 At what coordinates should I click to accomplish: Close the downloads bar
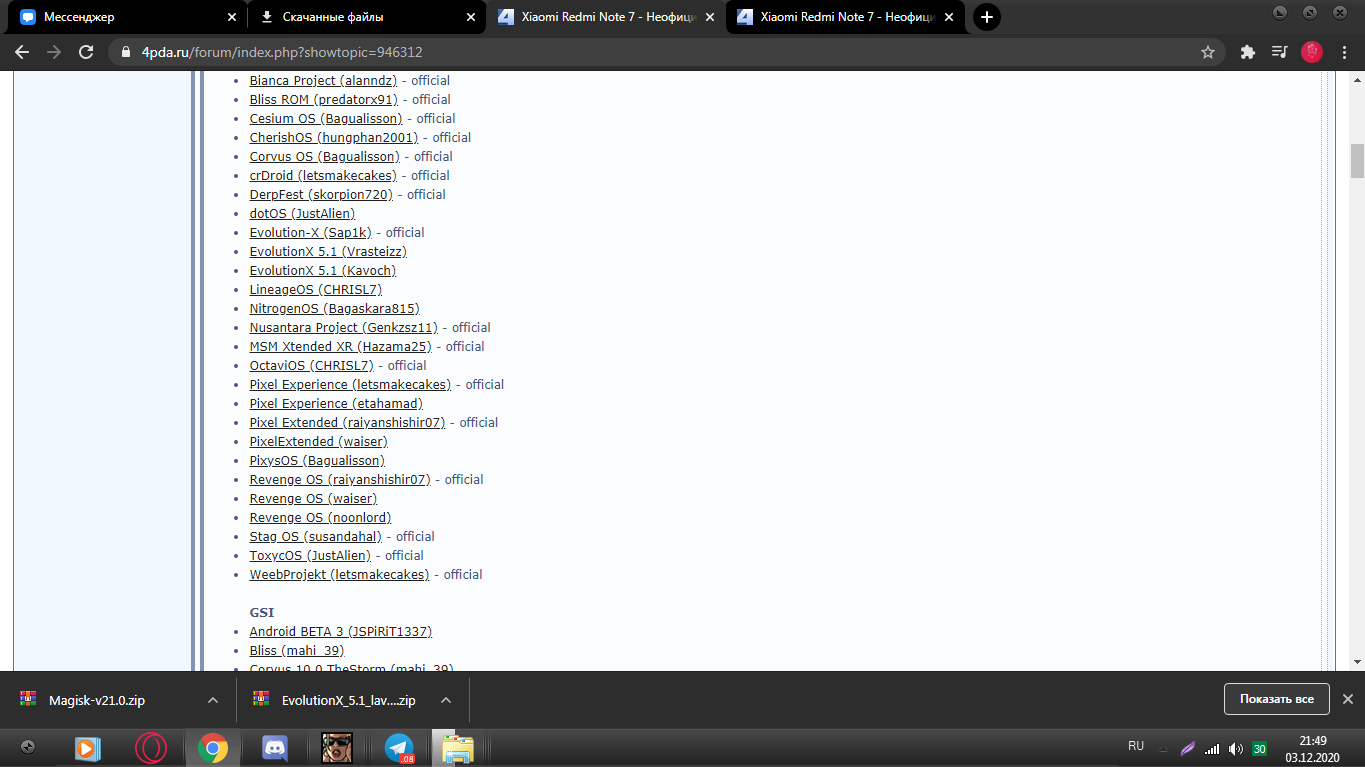click(x=1347, y=699)
